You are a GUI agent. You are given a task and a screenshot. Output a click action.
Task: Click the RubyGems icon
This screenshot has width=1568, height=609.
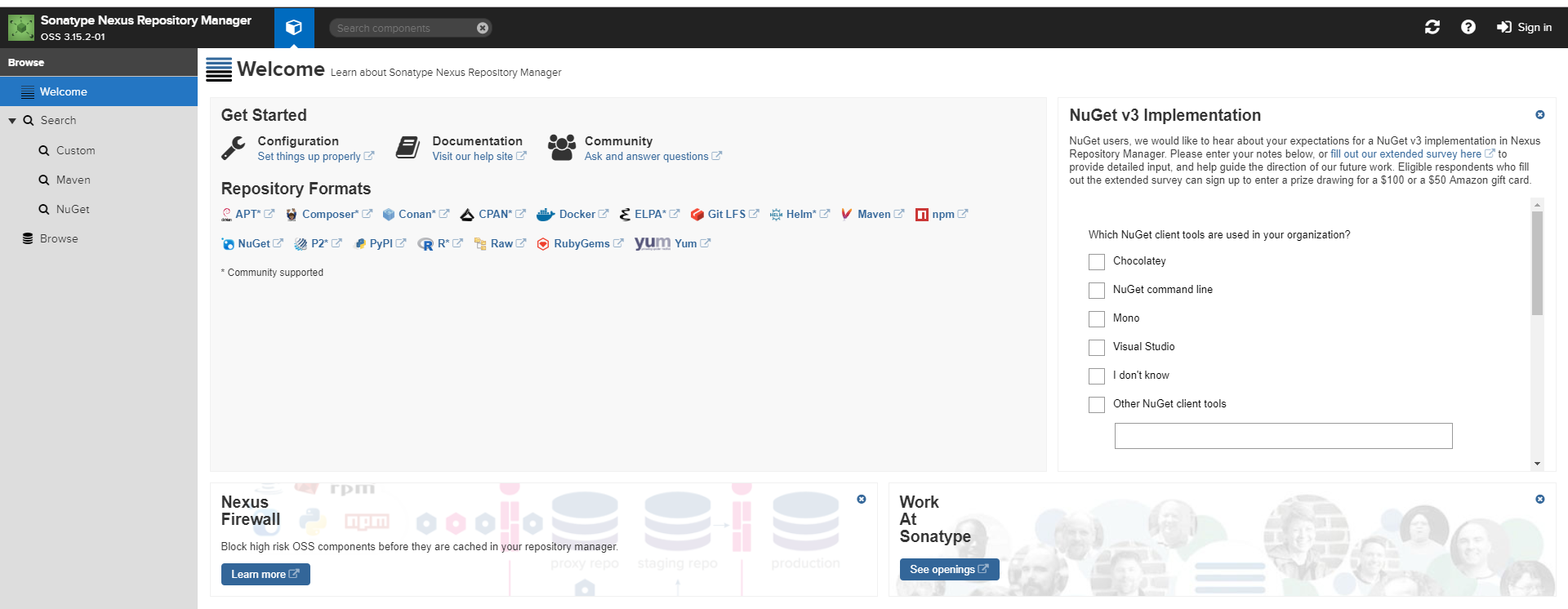(x=543, y=244)
